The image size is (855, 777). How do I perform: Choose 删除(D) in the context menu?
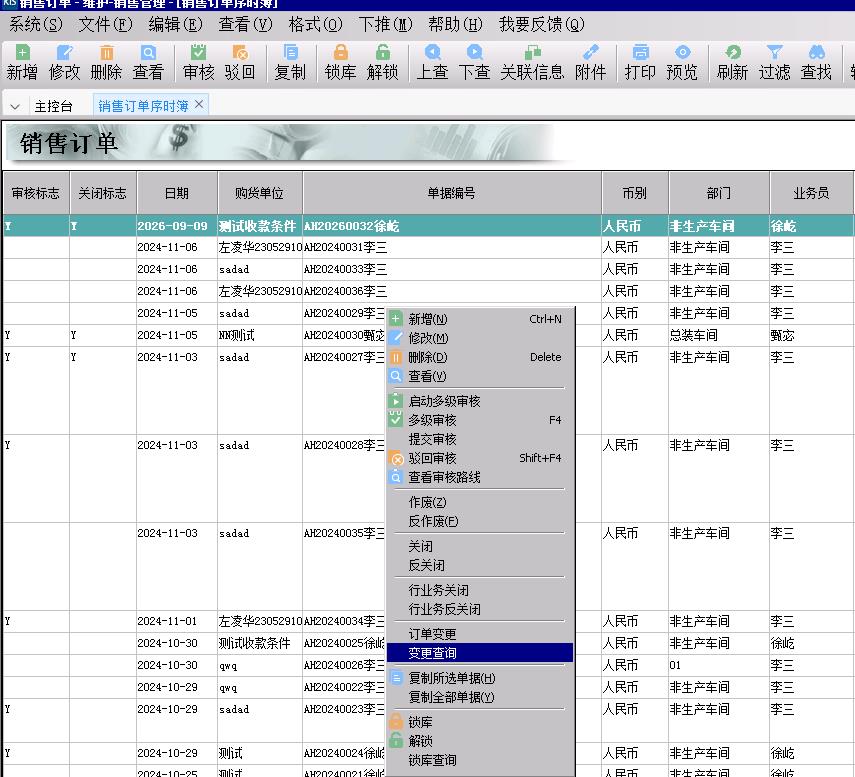480,357
